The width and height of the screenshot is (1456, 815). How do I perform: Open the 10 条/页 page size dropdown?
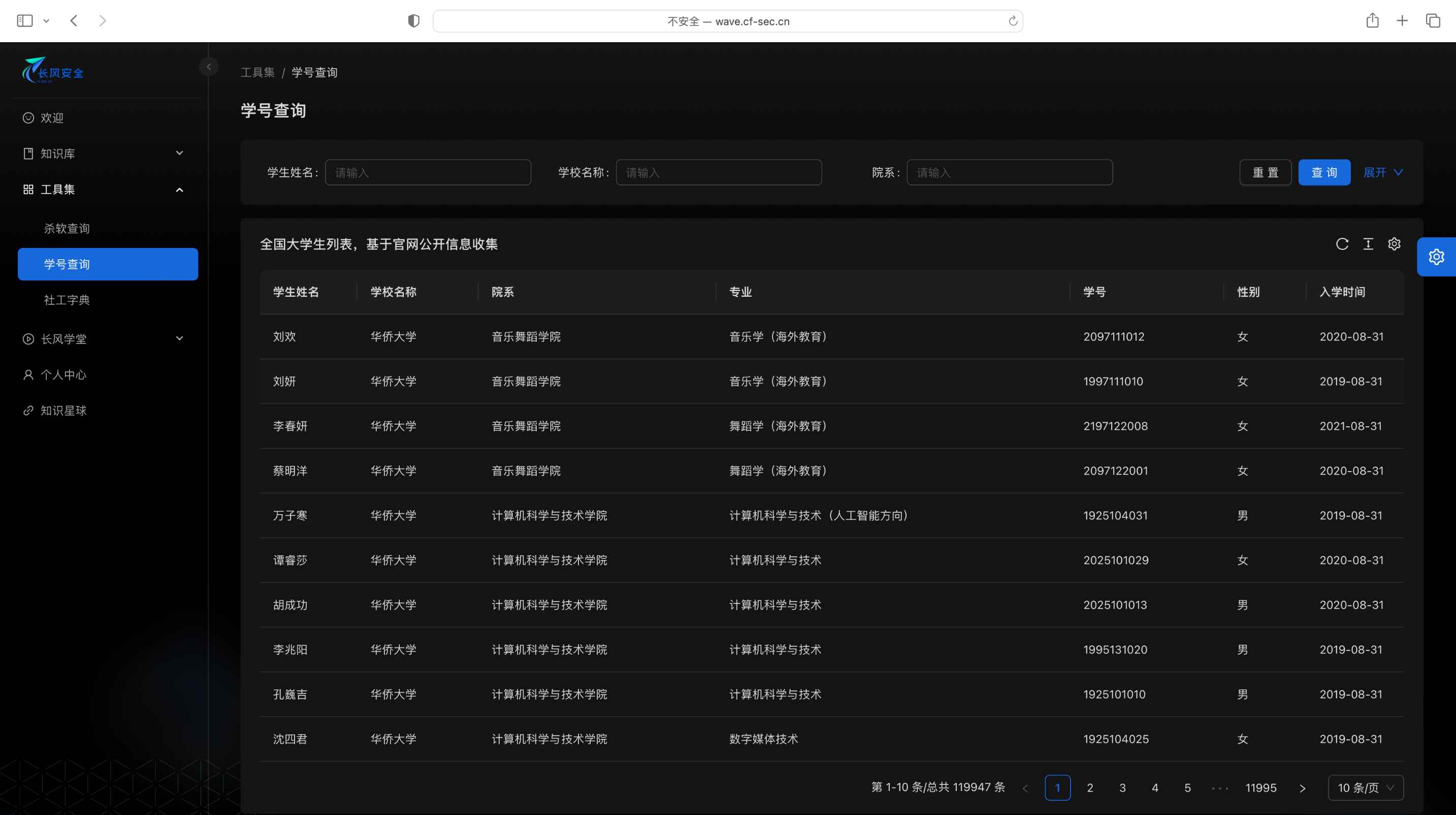pyautogui.click(x=1365, y=787)
